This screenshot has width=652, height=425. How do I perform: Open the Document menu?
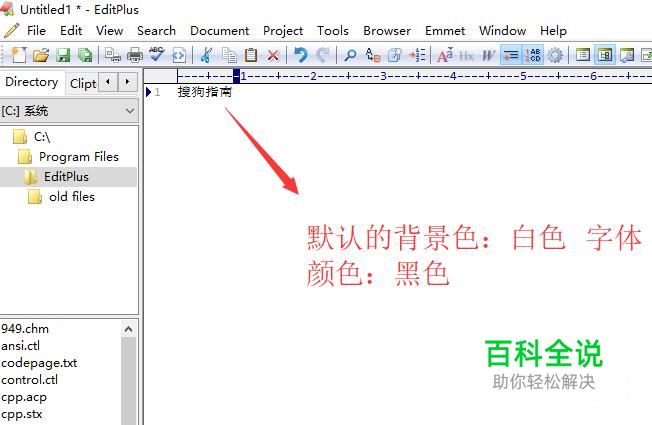click(220, 31)
